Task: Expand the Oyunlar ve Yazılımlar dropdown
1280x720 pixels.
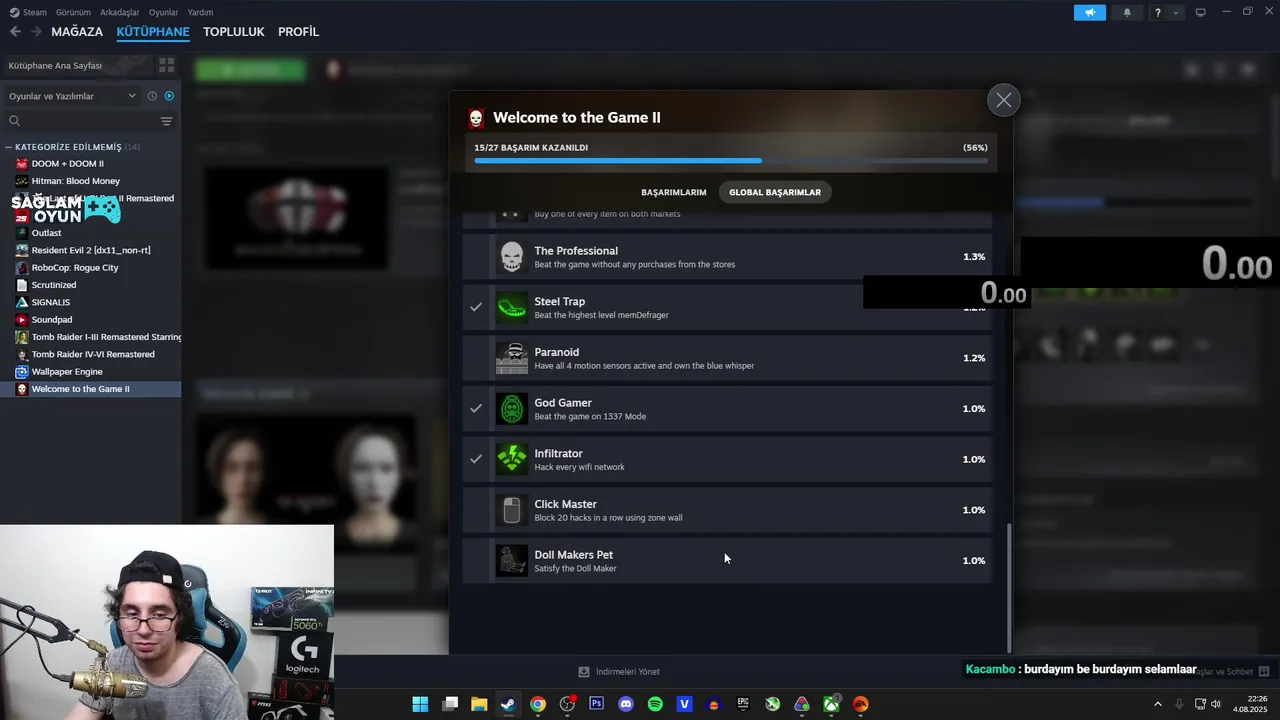Action: pyautogui.click(x=72, y=96)
